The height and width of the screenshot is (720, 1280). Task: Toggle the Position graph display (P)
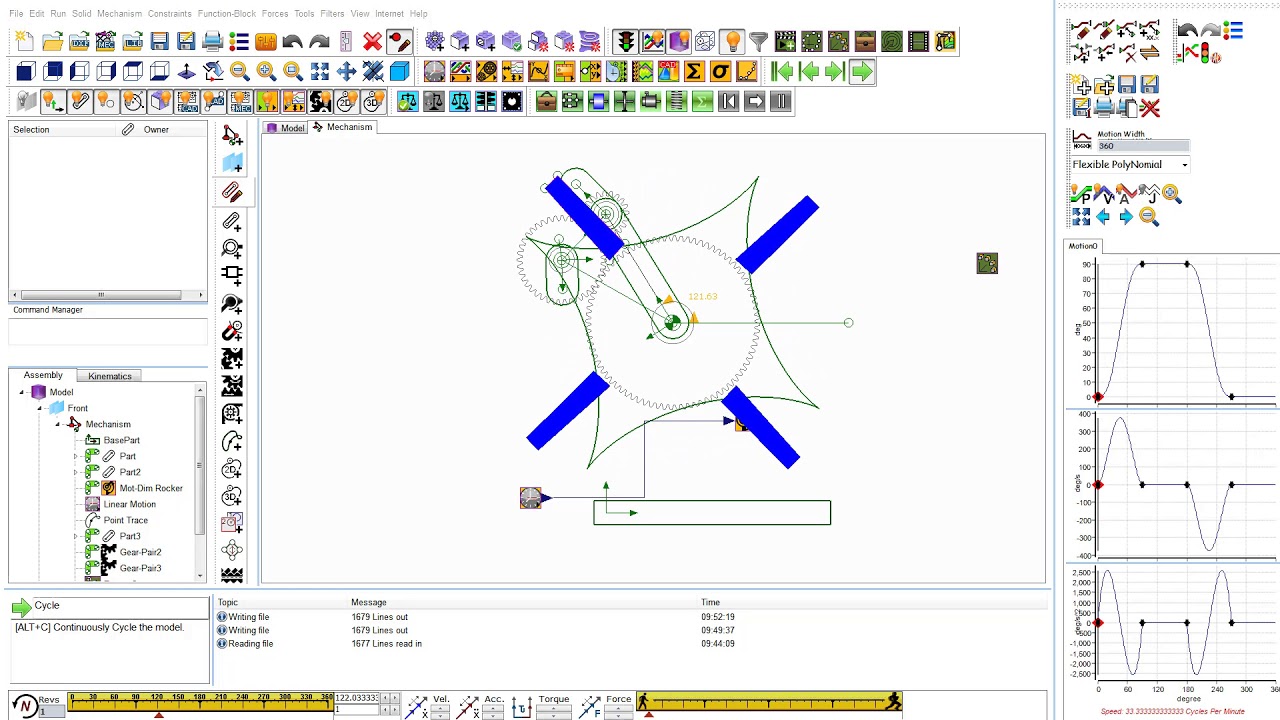coord(1081,194)
